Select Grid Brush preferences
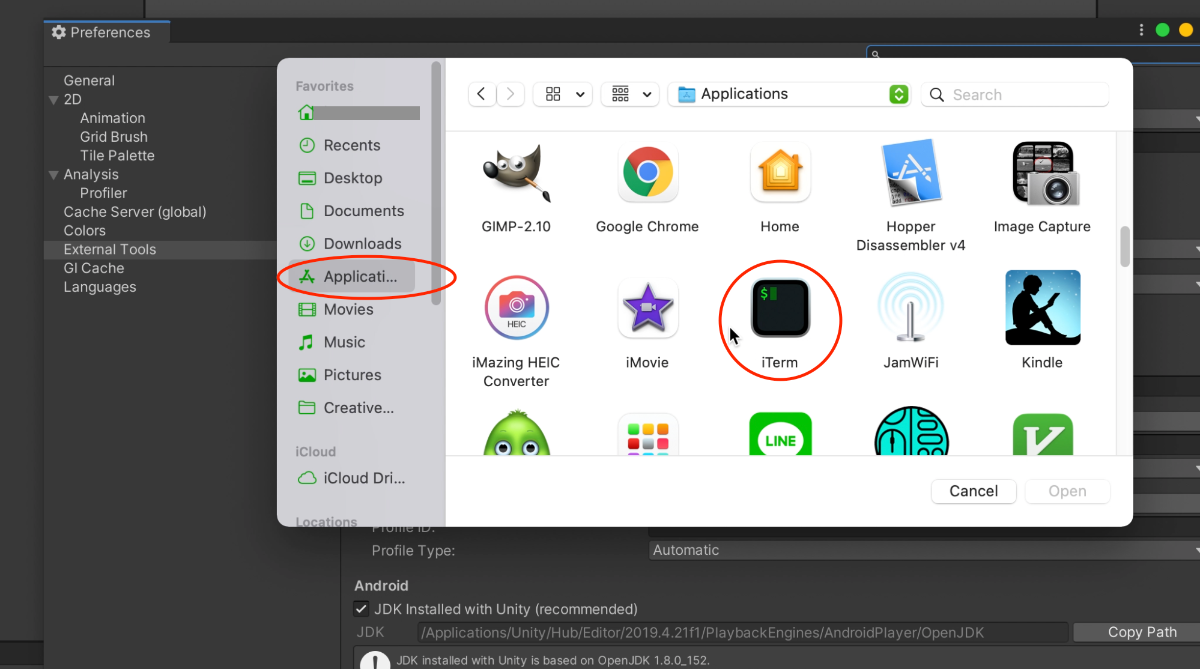Image resolution: width=1200 pixels, height=669 pixels. pyautogui.click(x=113, y=137)
